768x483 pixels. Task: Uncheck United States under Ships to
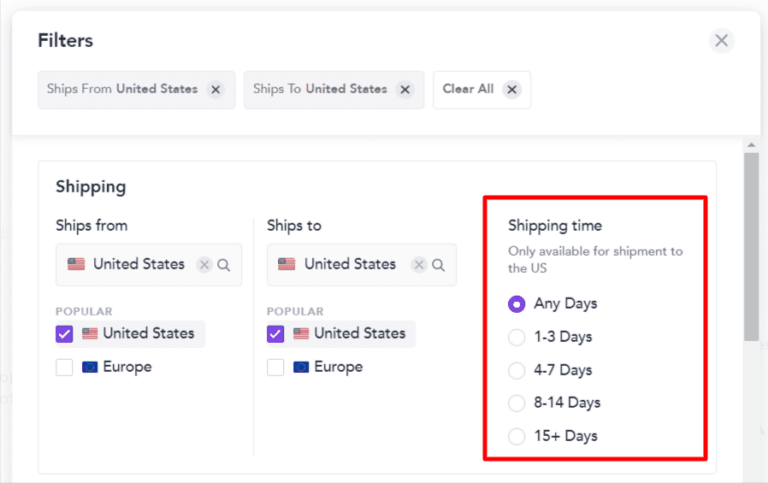pyautogui.click(x=275, y=334)
